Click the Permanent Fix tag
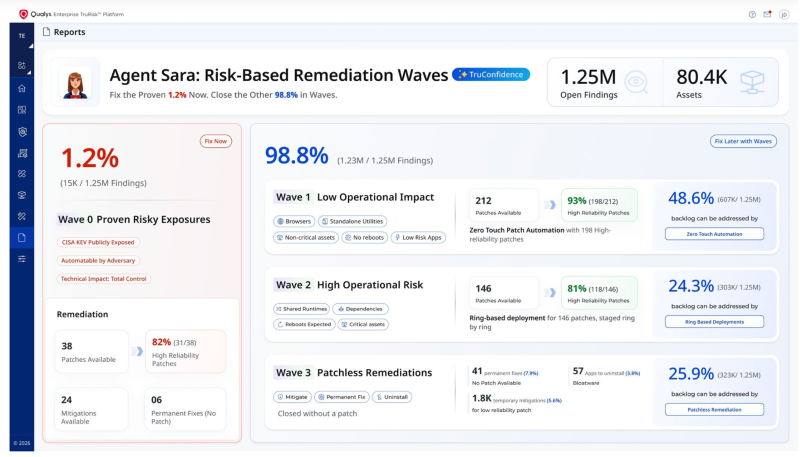Viewport: 800px width, 457px height. pos(342,397)
